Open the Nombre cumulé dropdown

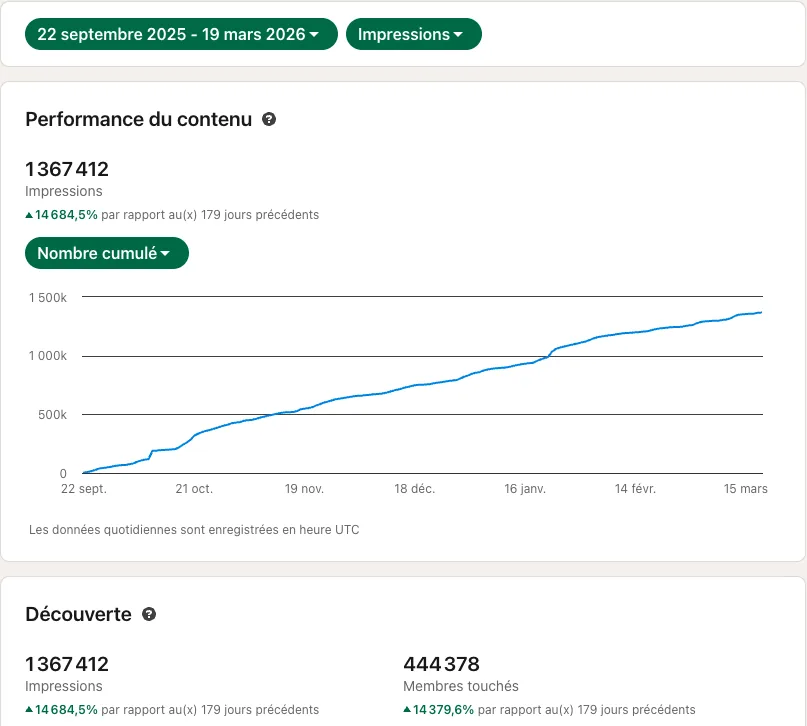[x=107, y=253]
